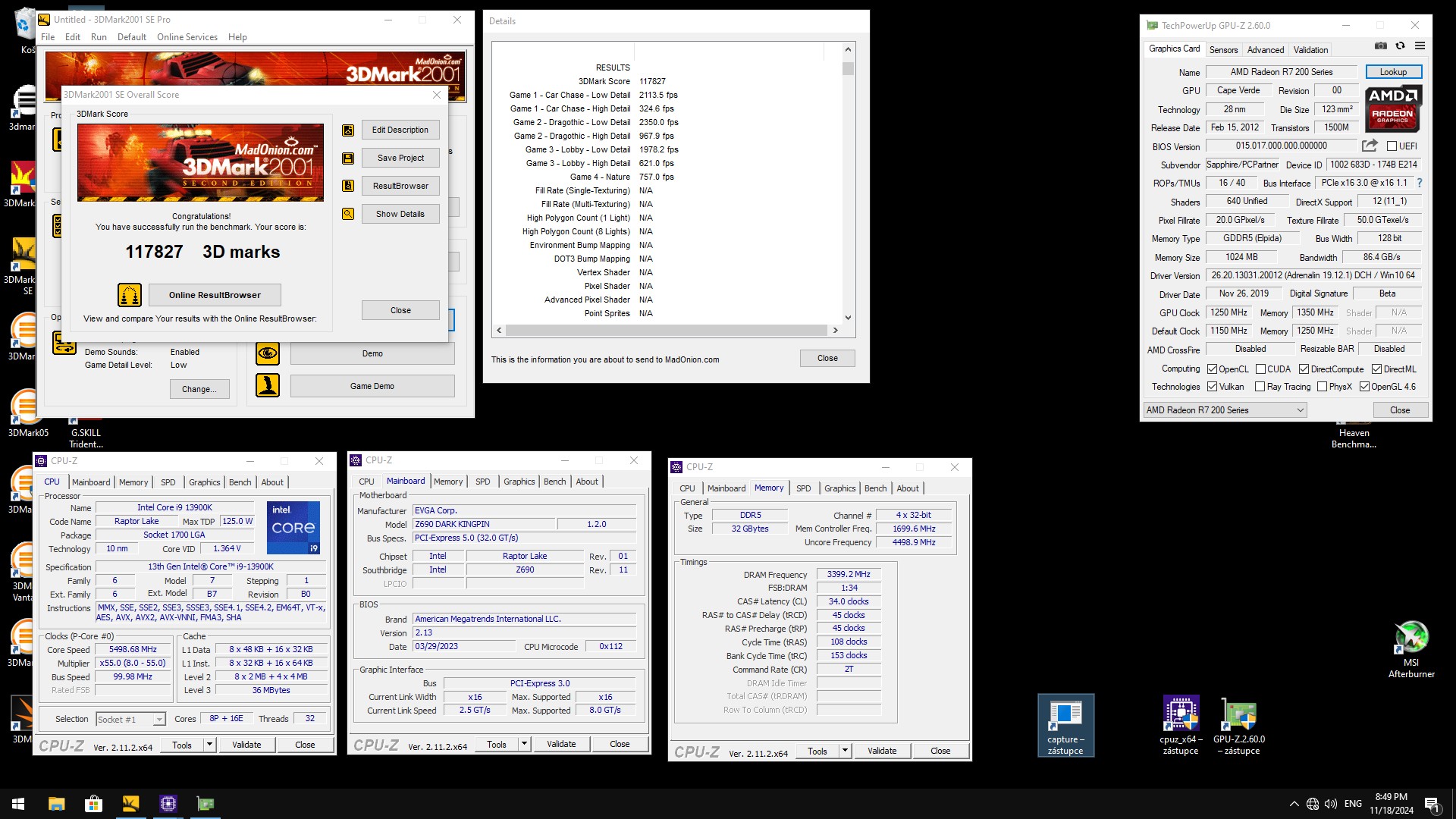Viewport: 1456px width, 819px height.
Task: Click the Change... button in 3DMark2001
Action: tap(199, 389)
